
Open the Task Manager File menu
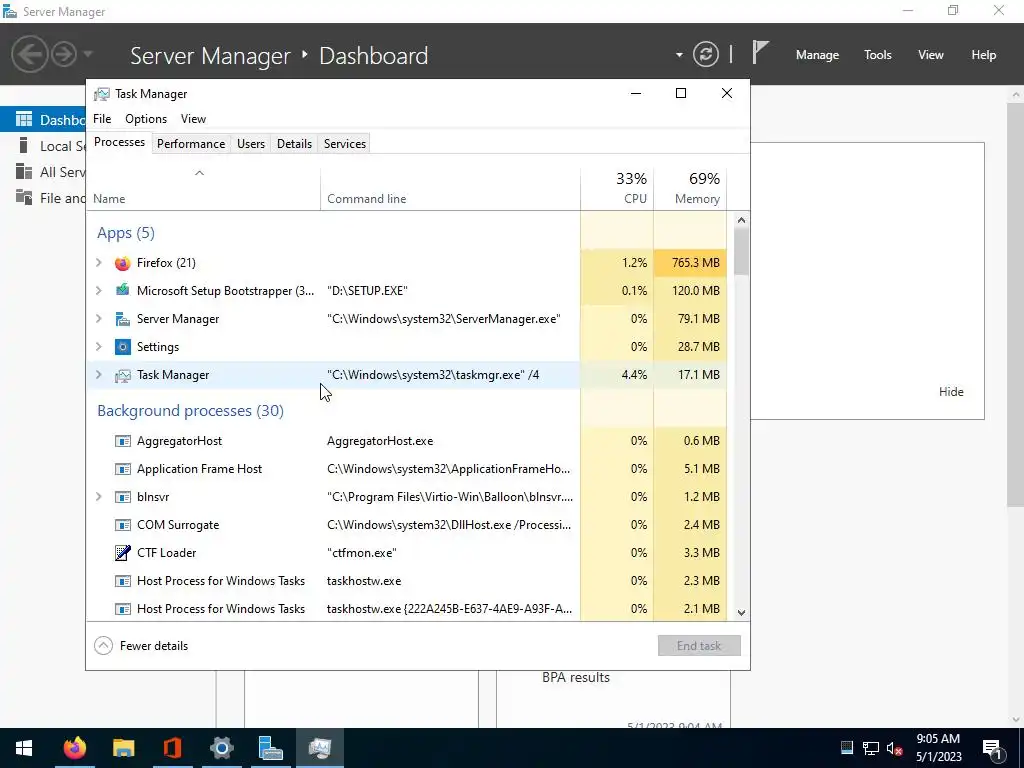click(102, 119)
